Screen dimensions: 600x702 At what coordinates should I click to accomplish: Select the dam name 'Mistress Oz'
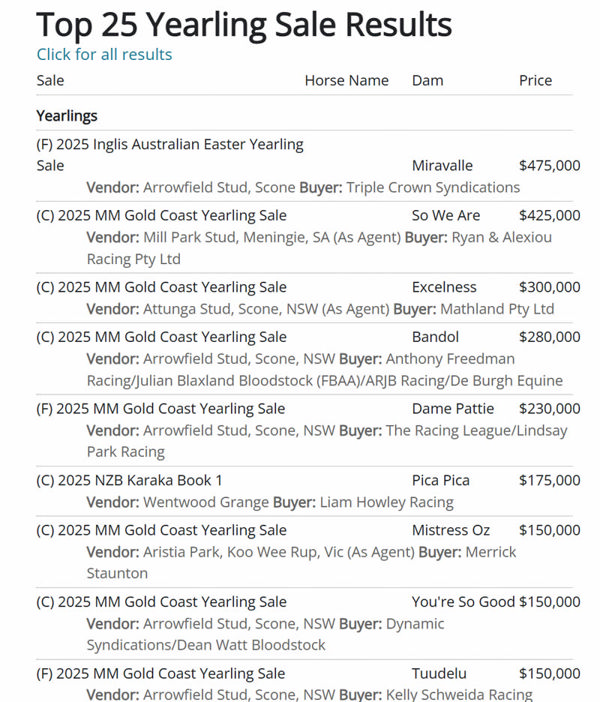click(x=452, y=530)
